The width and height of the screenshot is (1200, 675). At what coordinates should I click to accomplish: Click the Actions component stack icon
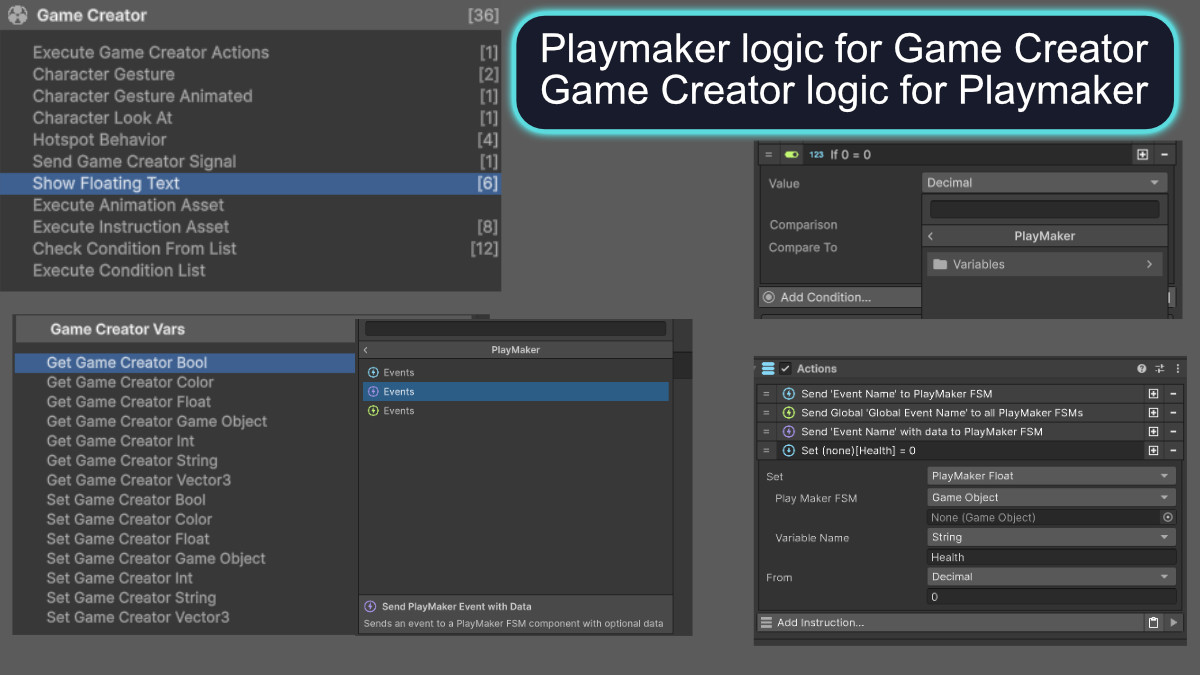(x=768, y=369)
